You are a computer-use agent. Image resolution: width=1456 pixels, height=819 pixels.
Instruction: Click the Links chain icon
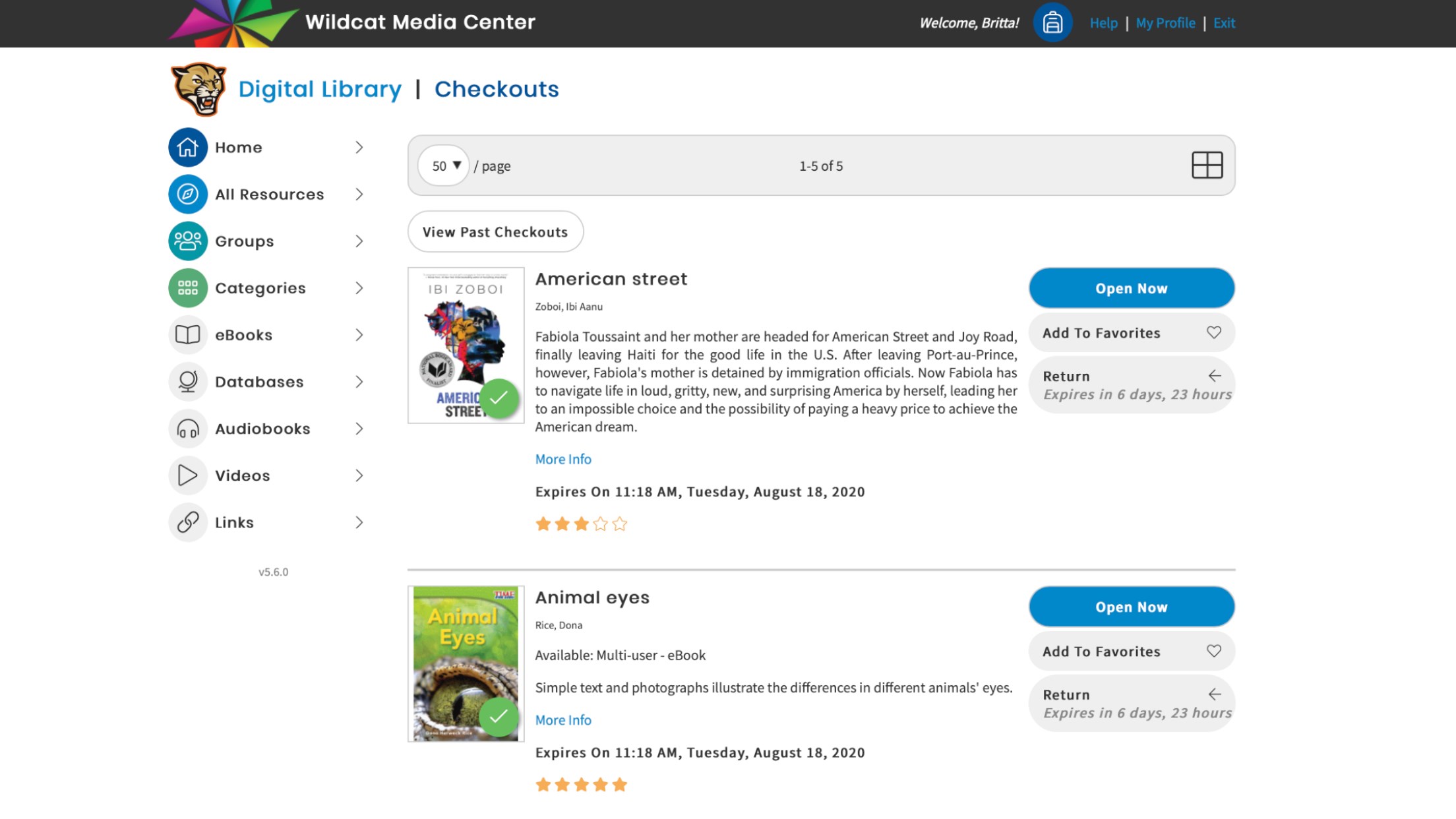point(188,522)
